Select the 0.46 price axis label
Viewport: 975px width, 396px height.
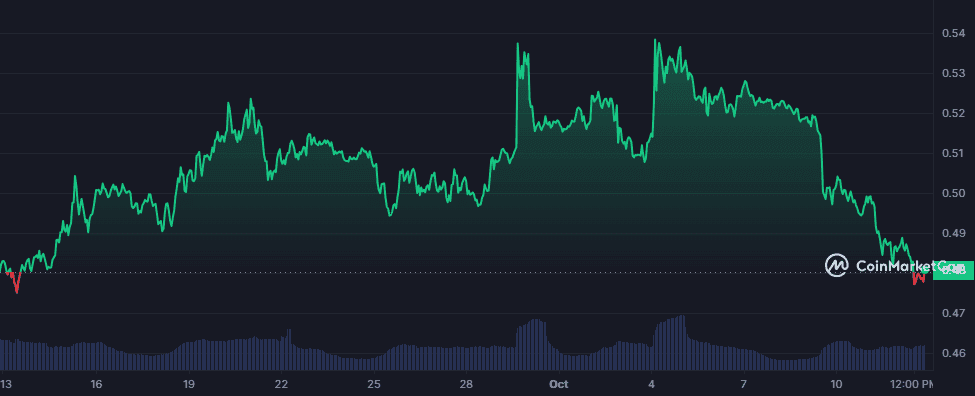[x=955, y=353]
